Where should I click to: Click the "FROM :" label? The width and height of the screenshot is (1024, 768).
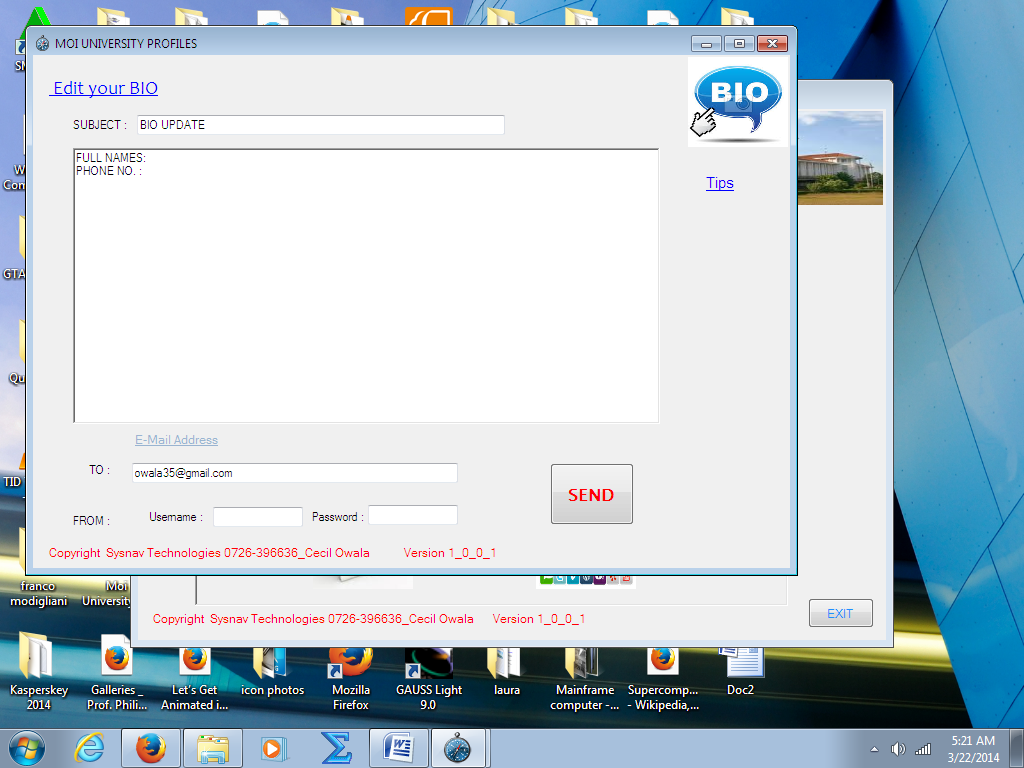(91, 520)
